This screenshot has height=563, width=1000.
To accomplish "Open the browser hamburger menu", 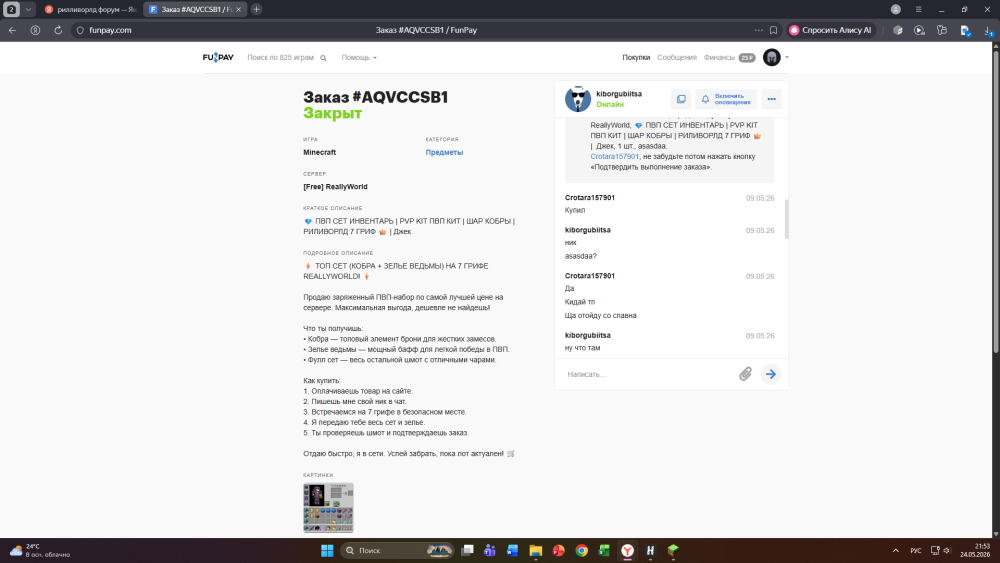I will point(918,10).
